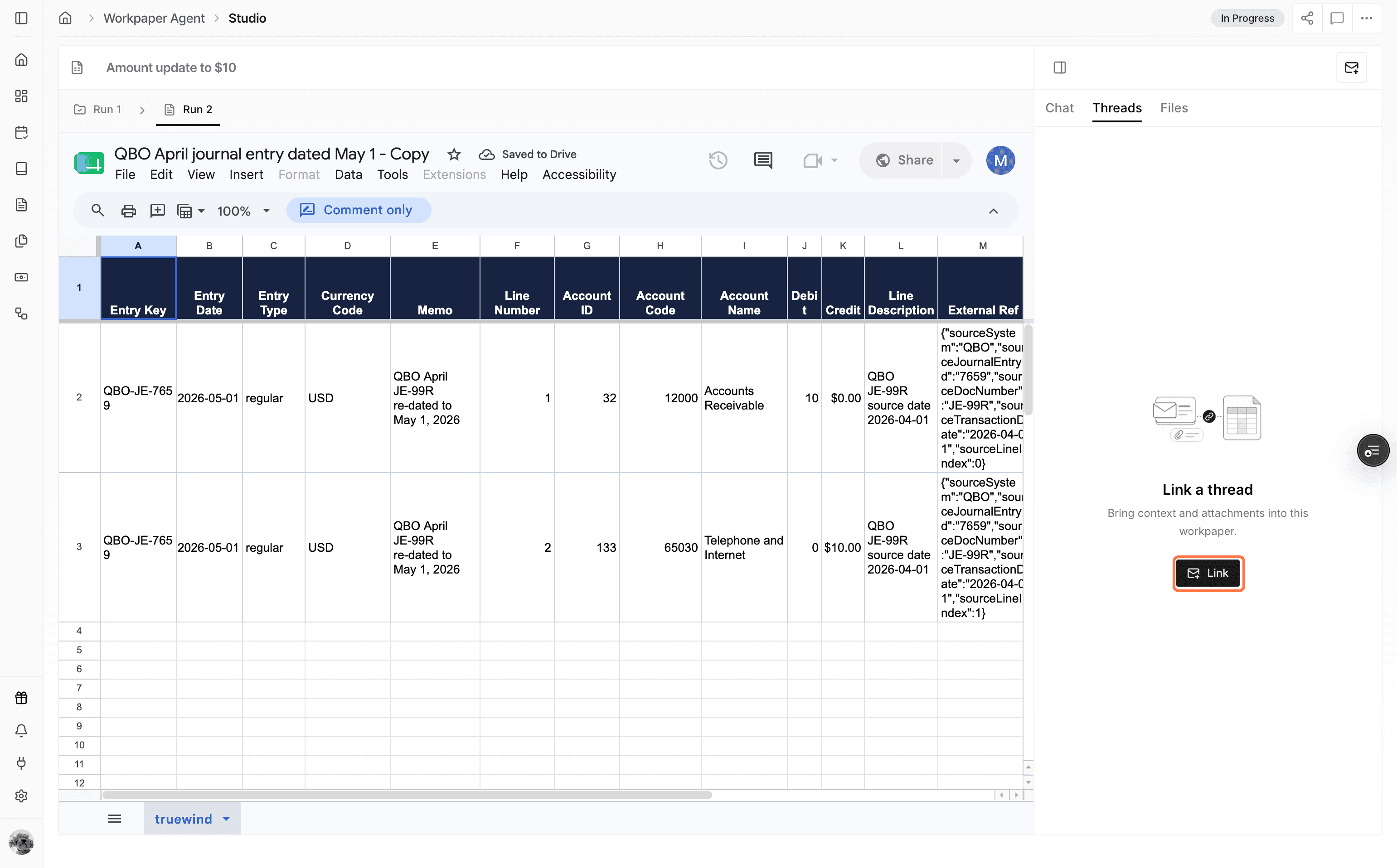Collapse the toolbar with chevron up
Viewport: 1397px width, 868px height.
[993, 211]
